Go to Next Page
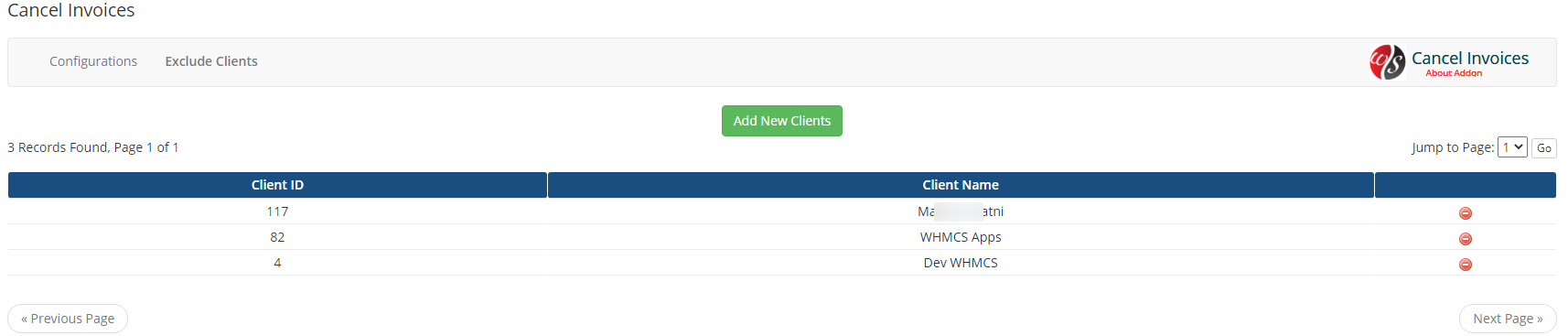Viewport: 1568px width, 336px height. pyautogui.click(x=1508, y=319)
